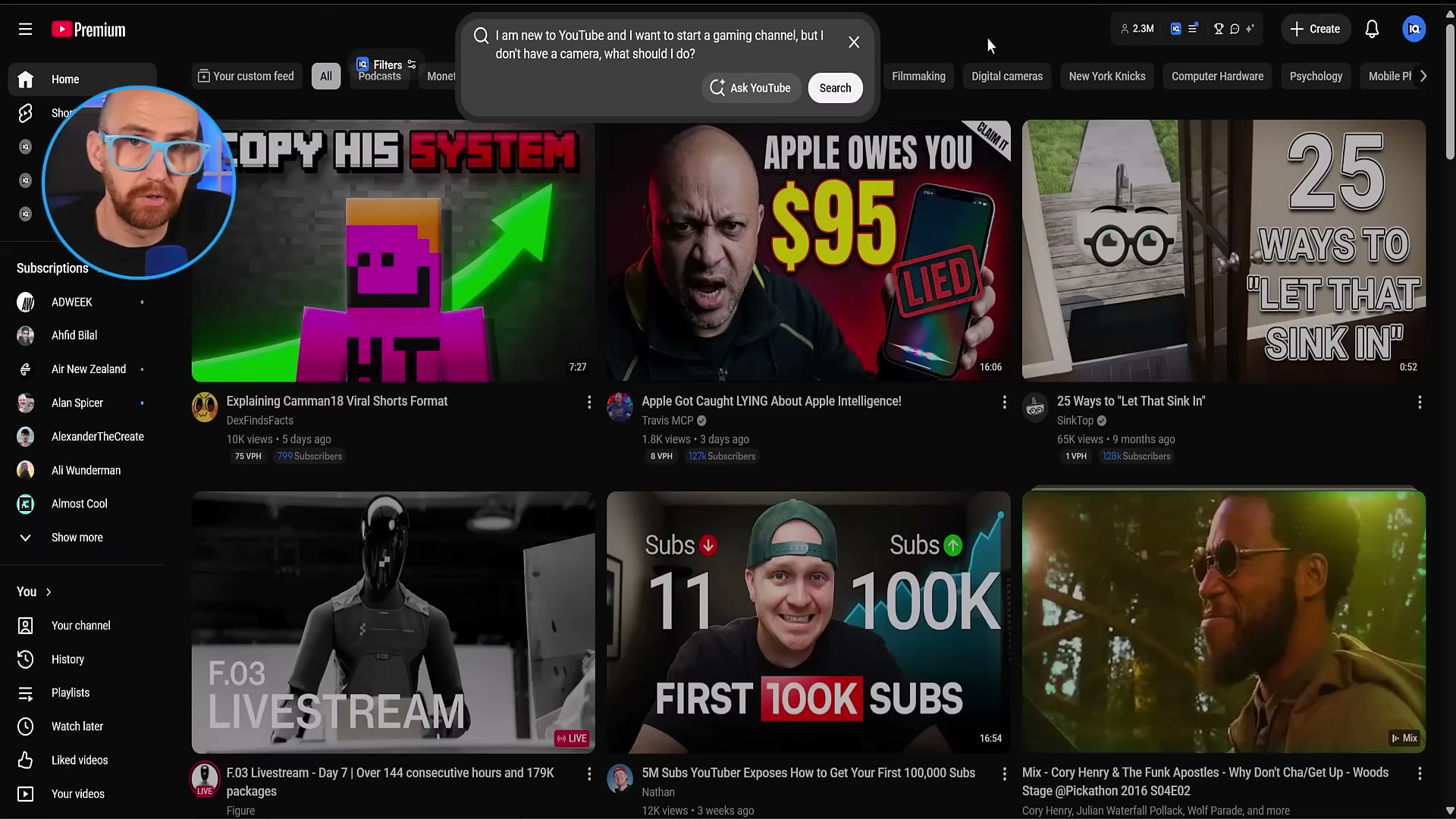Open options menu for 25 Ways video

(x=1420, y=402)
